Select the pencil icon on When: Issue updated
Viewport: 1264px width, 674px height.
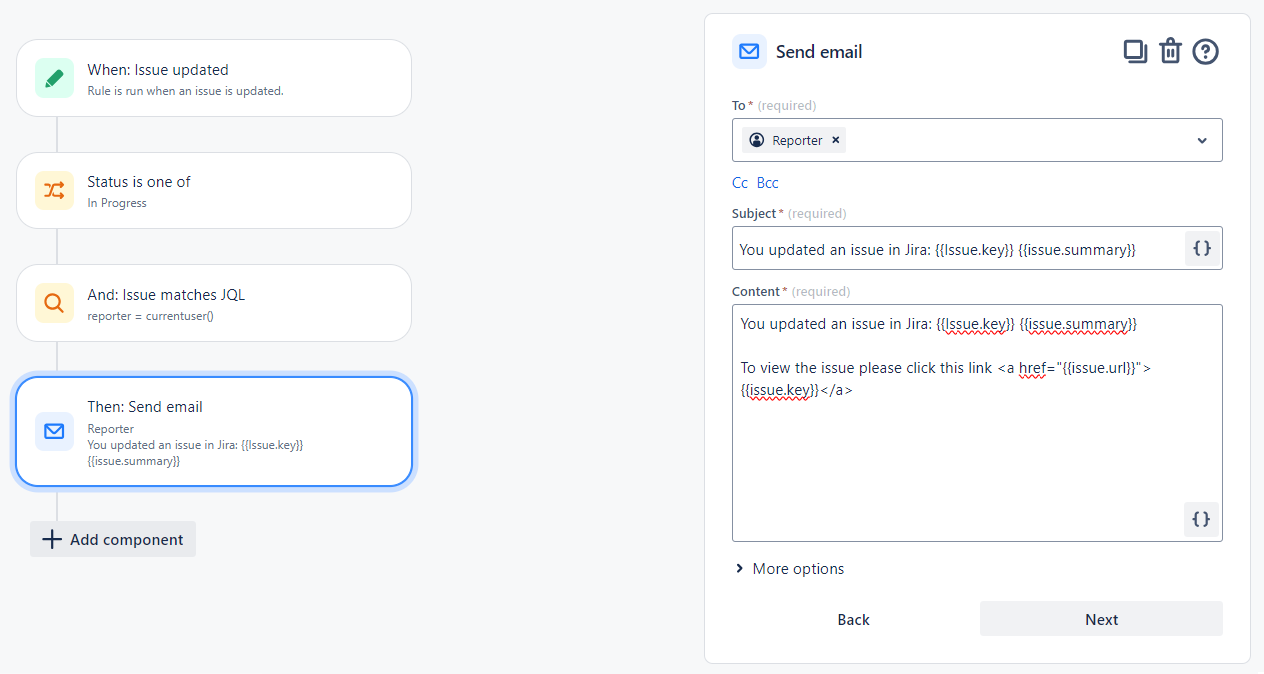coord(55,77)
